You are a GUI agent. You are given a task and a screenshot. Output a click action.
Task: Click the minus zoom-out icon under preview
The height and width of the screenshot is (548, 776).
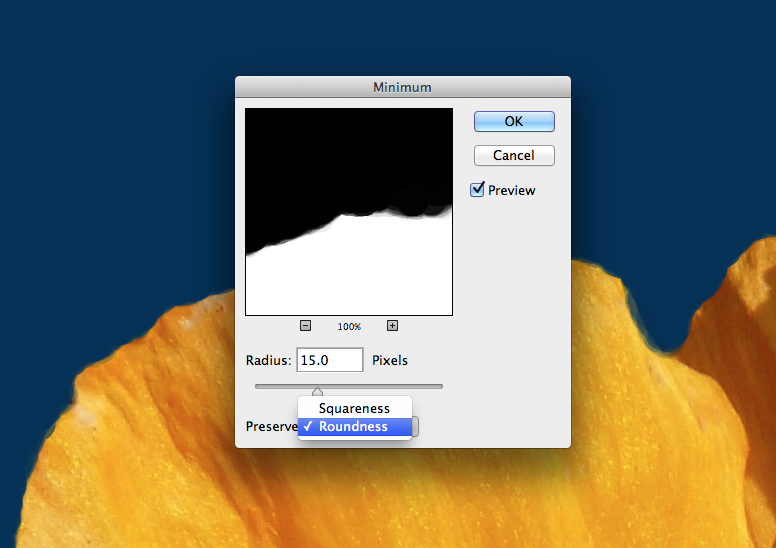point(305,325)
